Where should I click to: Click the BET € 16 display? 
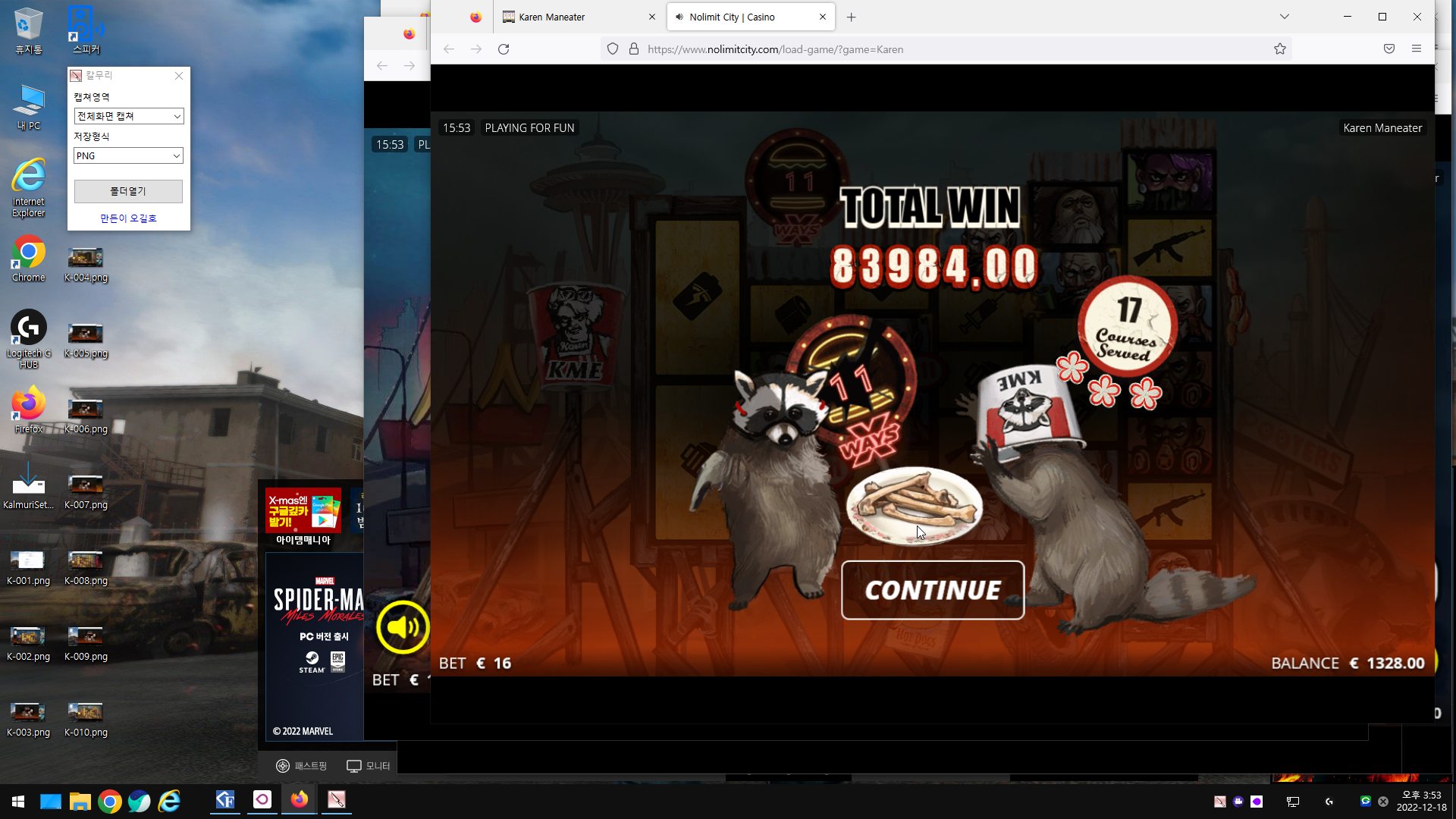(475, 664)
